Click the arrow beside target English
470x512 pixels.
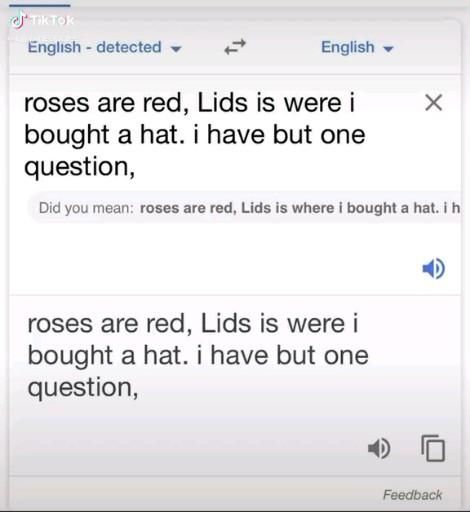[388, 49]
